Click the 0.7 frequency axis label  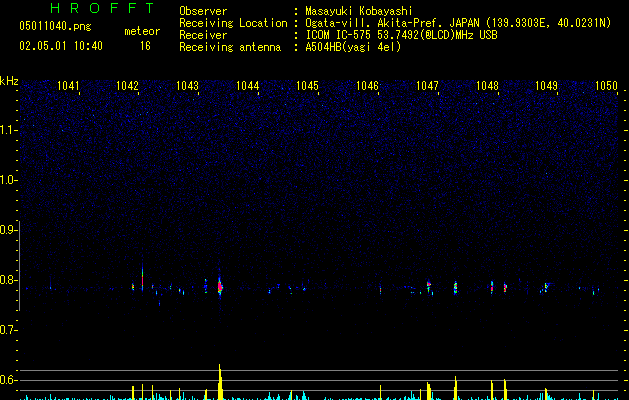click(9, 330)
